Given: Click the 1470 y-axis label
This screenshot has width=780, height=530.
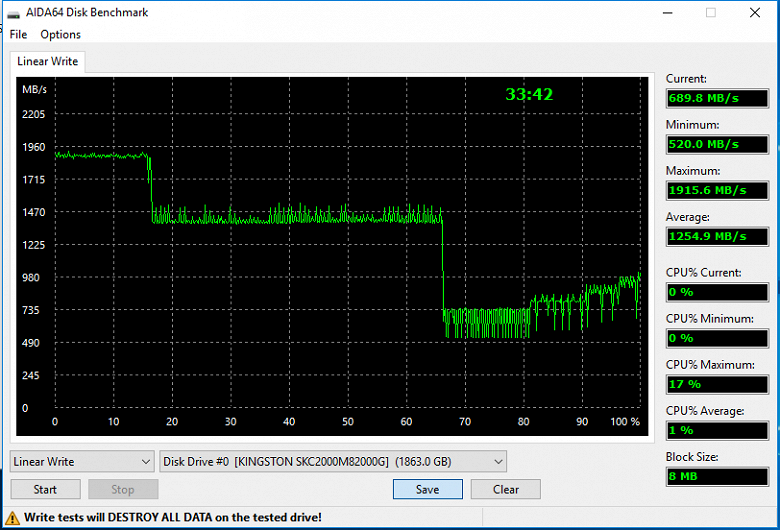Looking at the screenshot, I should [x=33, y=212].
